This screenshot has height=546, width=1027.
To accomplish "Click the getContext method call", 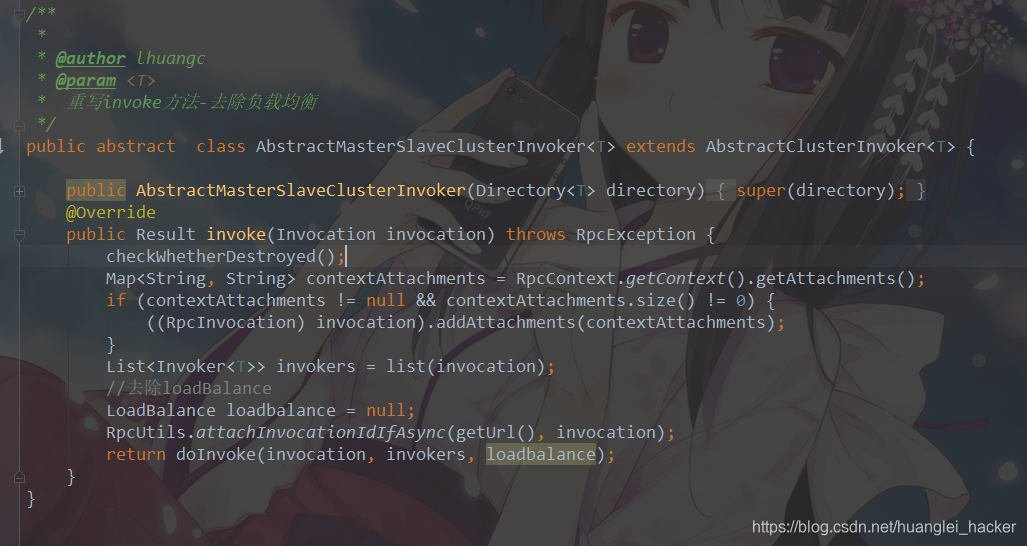I will pos(676,279).
